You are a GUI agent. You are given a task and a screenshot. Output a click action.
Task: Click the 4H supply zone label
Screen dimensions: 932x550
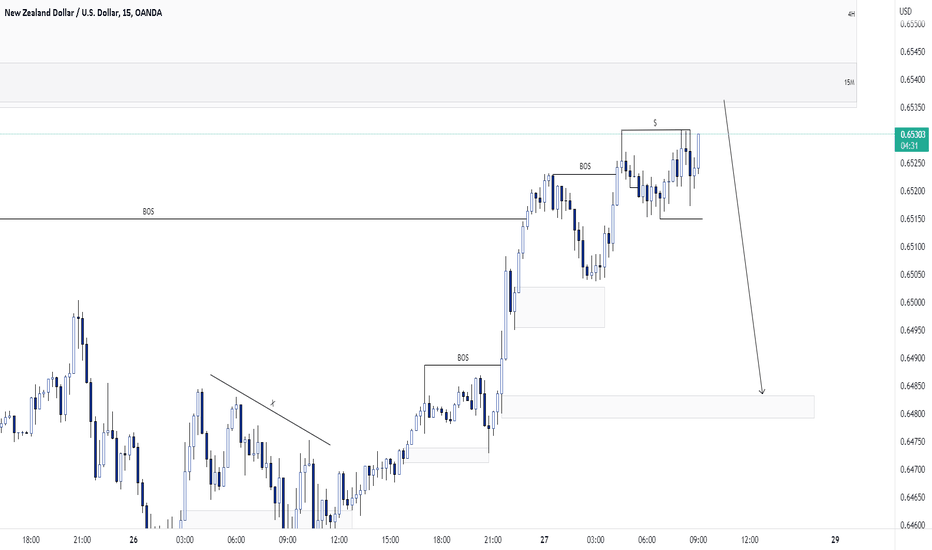(851, 14)
